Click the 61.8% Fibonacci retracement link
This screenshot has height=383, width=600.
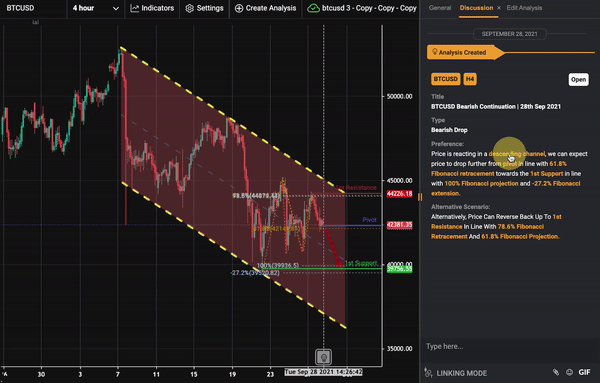[500, 169]
